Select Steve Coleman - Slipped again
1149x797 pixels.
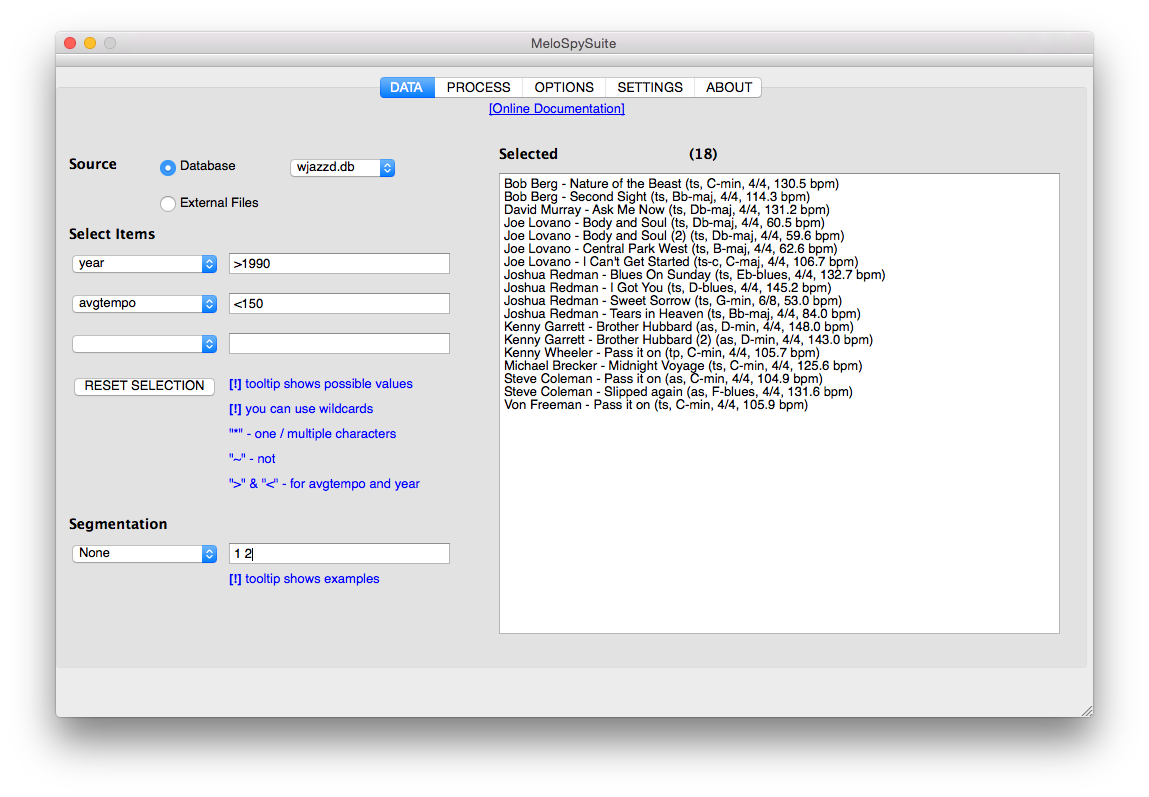pos(679,392)
